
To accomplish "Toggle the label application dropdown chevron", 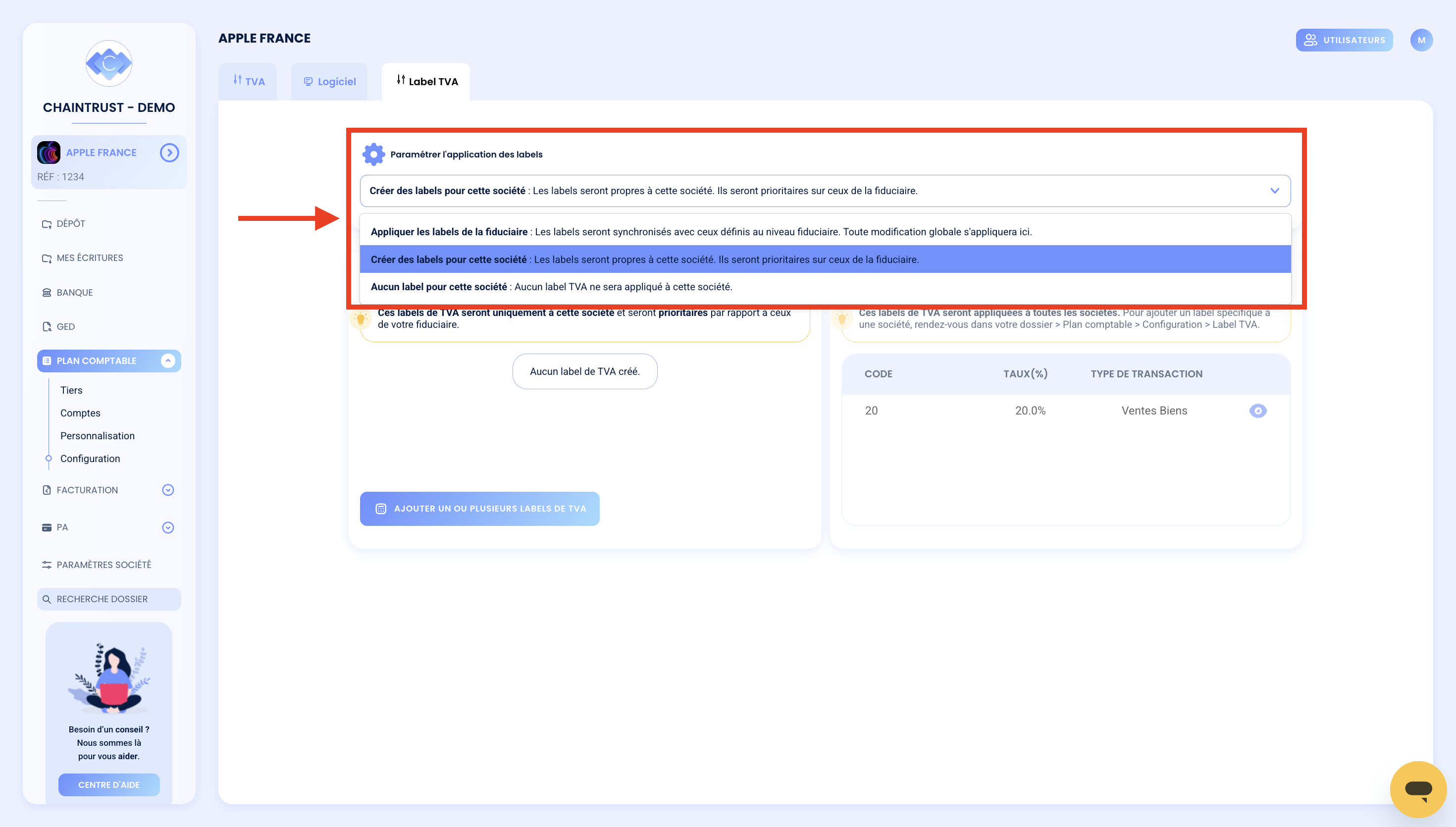I will (x=1275, y=190).
